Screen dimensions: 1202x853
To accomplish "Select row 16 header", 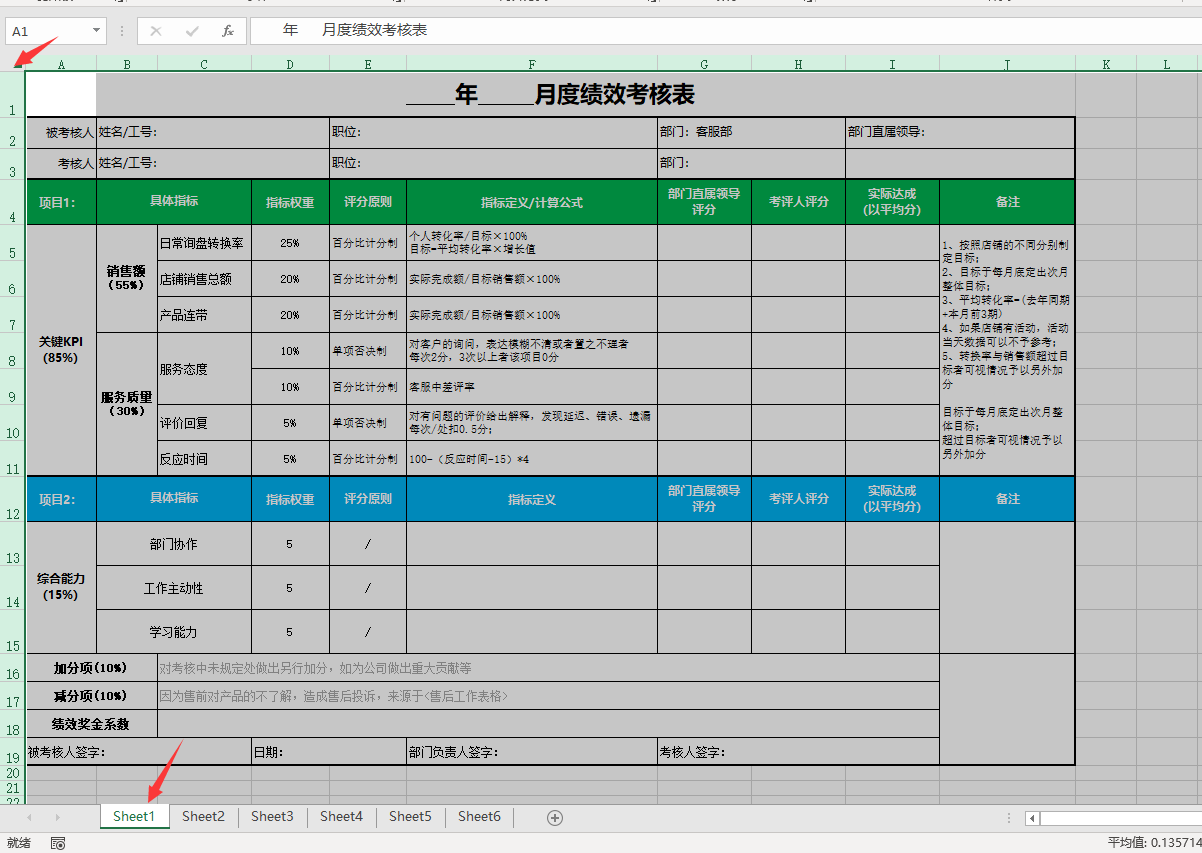I will (13, 668).
